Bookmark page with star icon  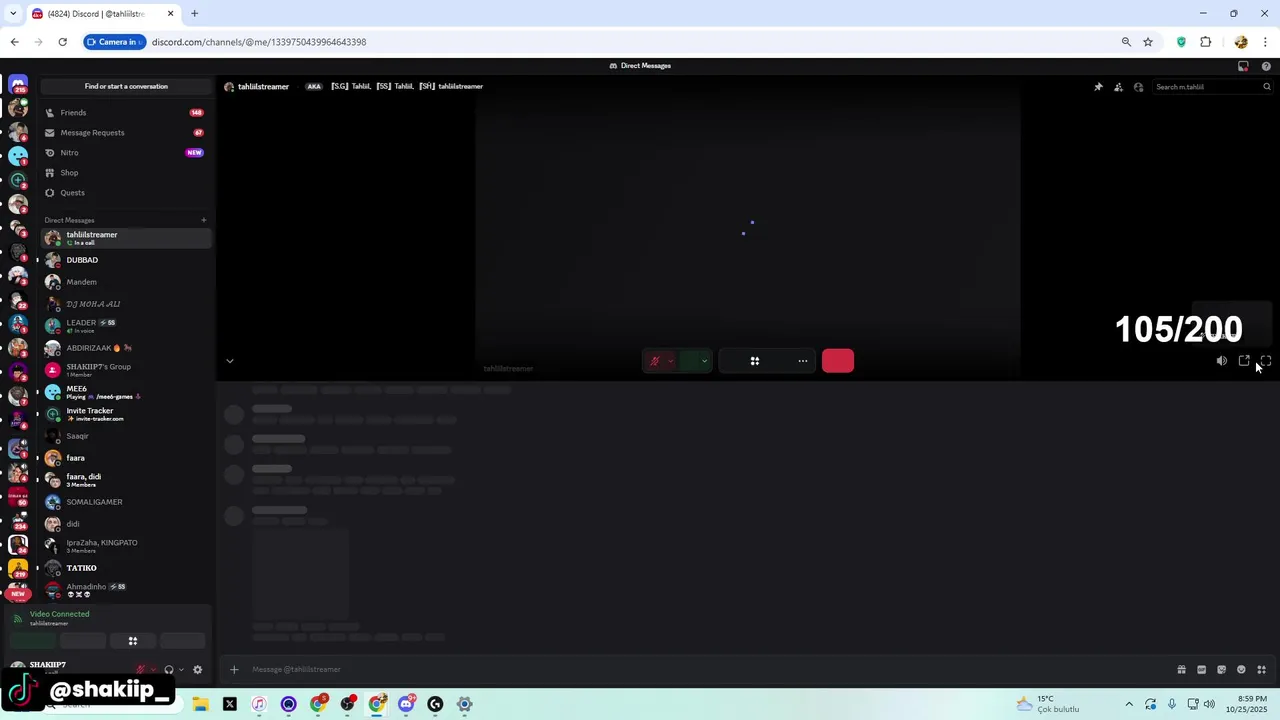tap(1148, 42)
